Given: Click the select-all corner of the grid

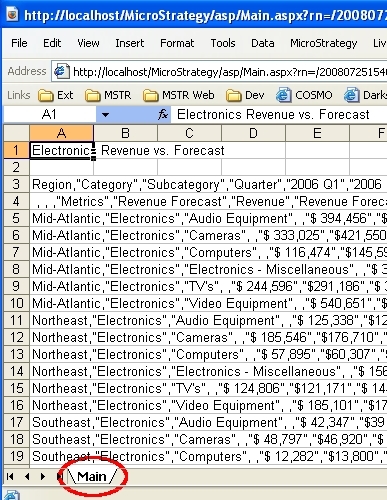Looking at the screenshot, I should click(16, 133).
